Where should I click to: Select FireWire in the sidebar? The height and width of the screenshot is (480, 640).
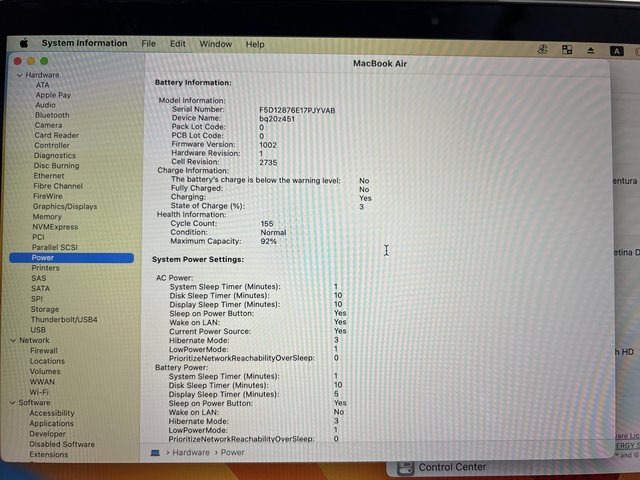pos(48,196)
